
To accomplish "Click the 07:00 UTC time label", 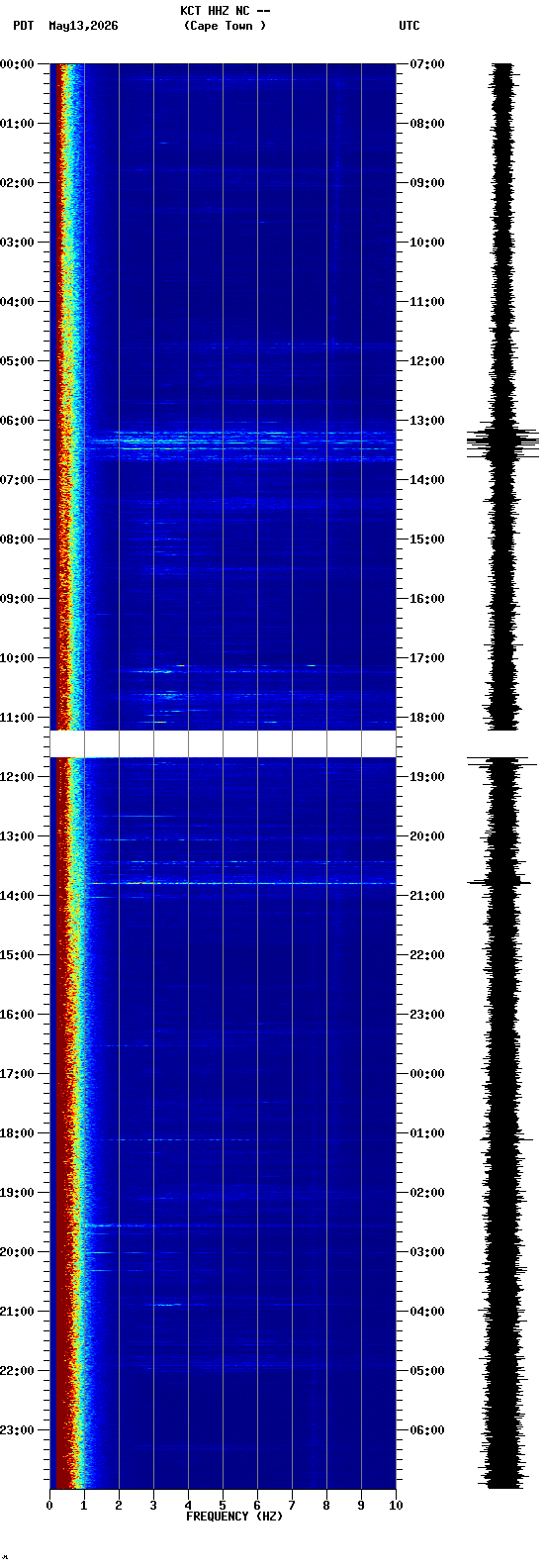I will pyautogui.click(x=427, y=64).
